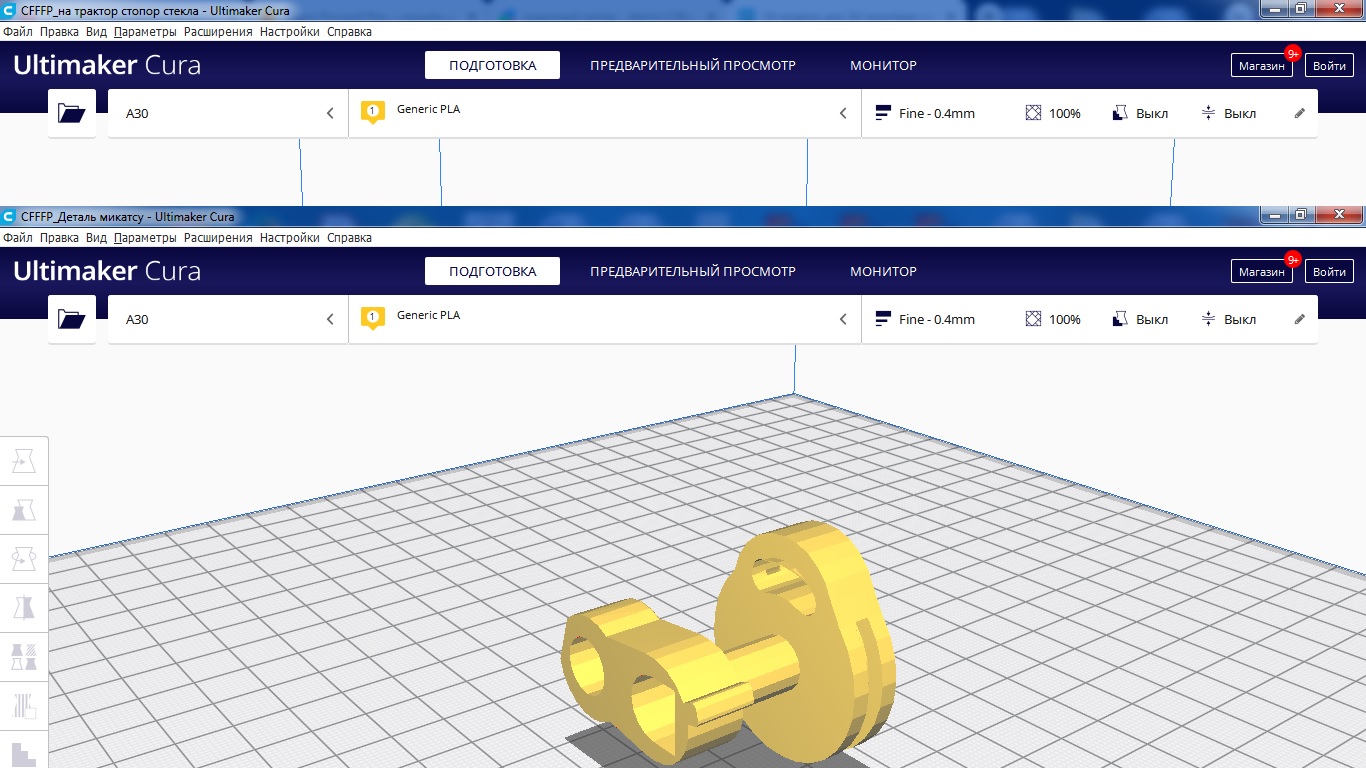Click Войти sign-in button in Деталь микатсу window

1329,271
